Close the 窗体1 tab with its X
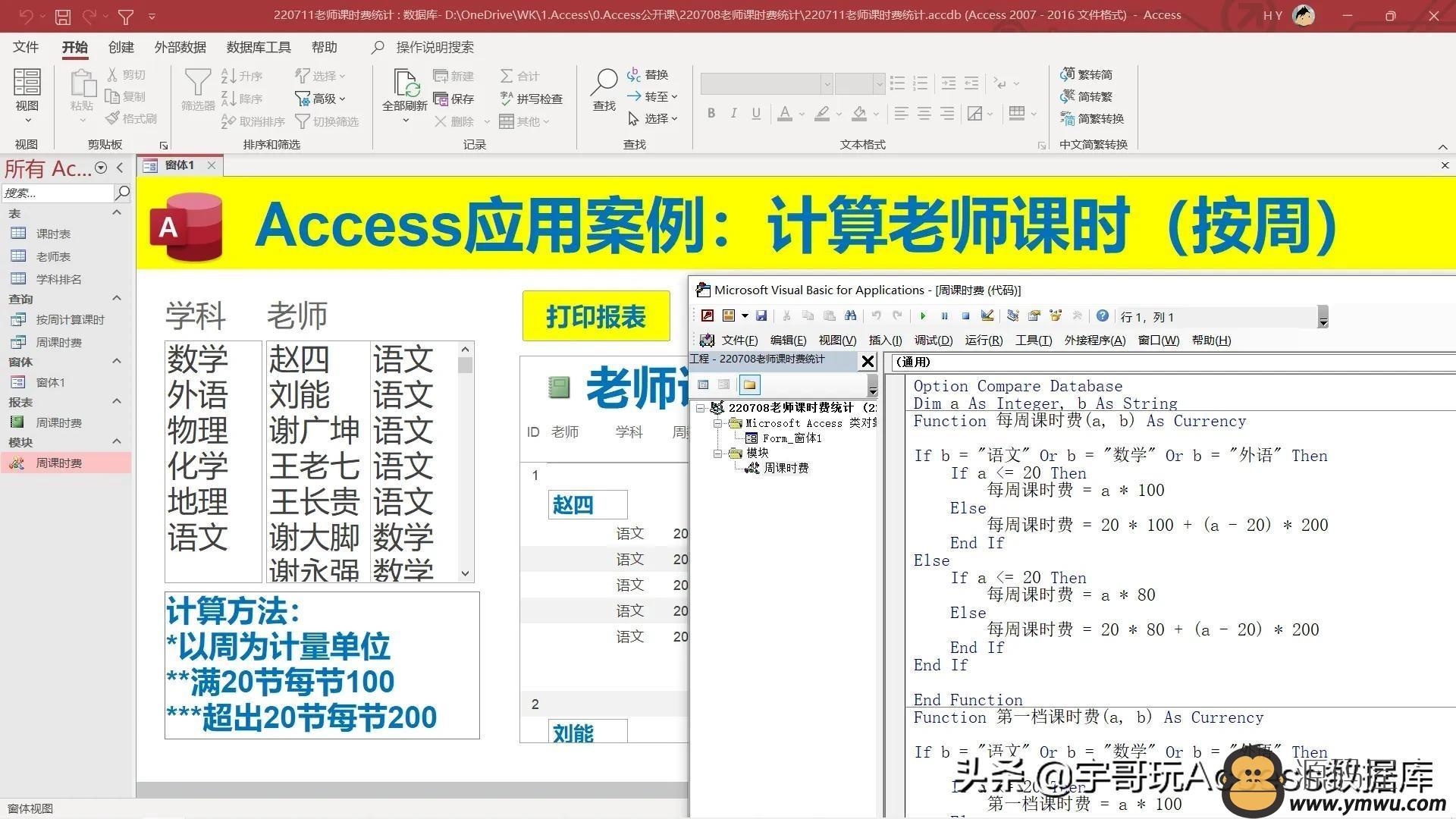Image resolution: width=1456 pixels, height=819 pixels. (212, 165)
